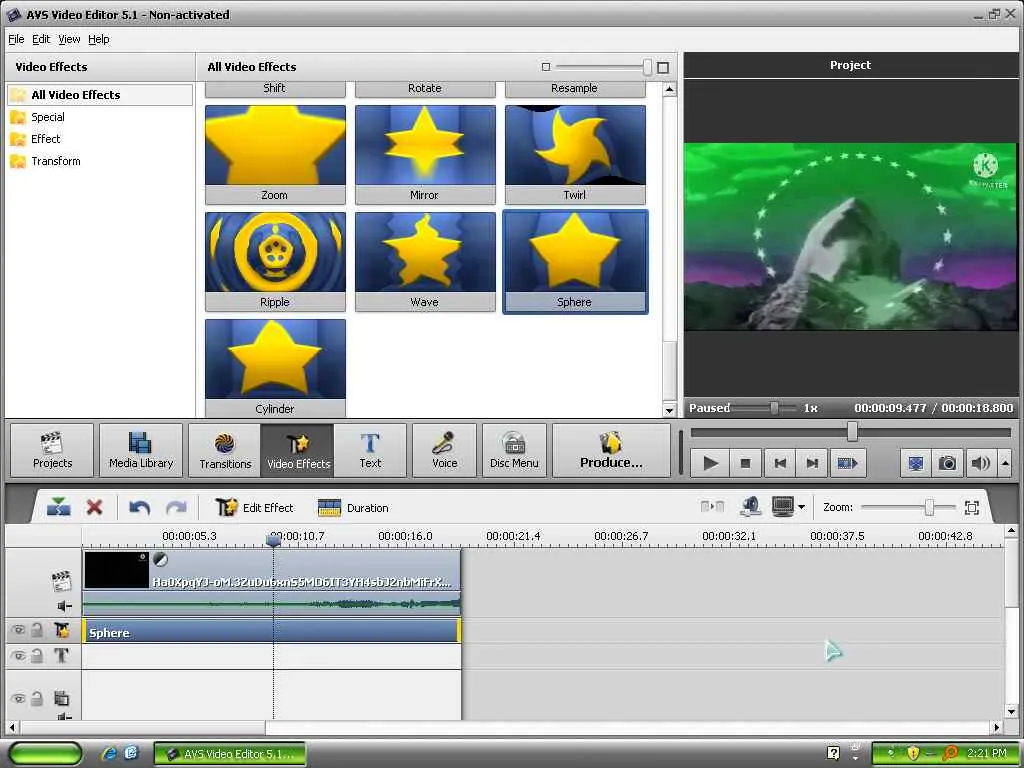The width and height of the screenshot is (1024, 768).
Task: Go to the previous frame
Action: click(780, 463)
